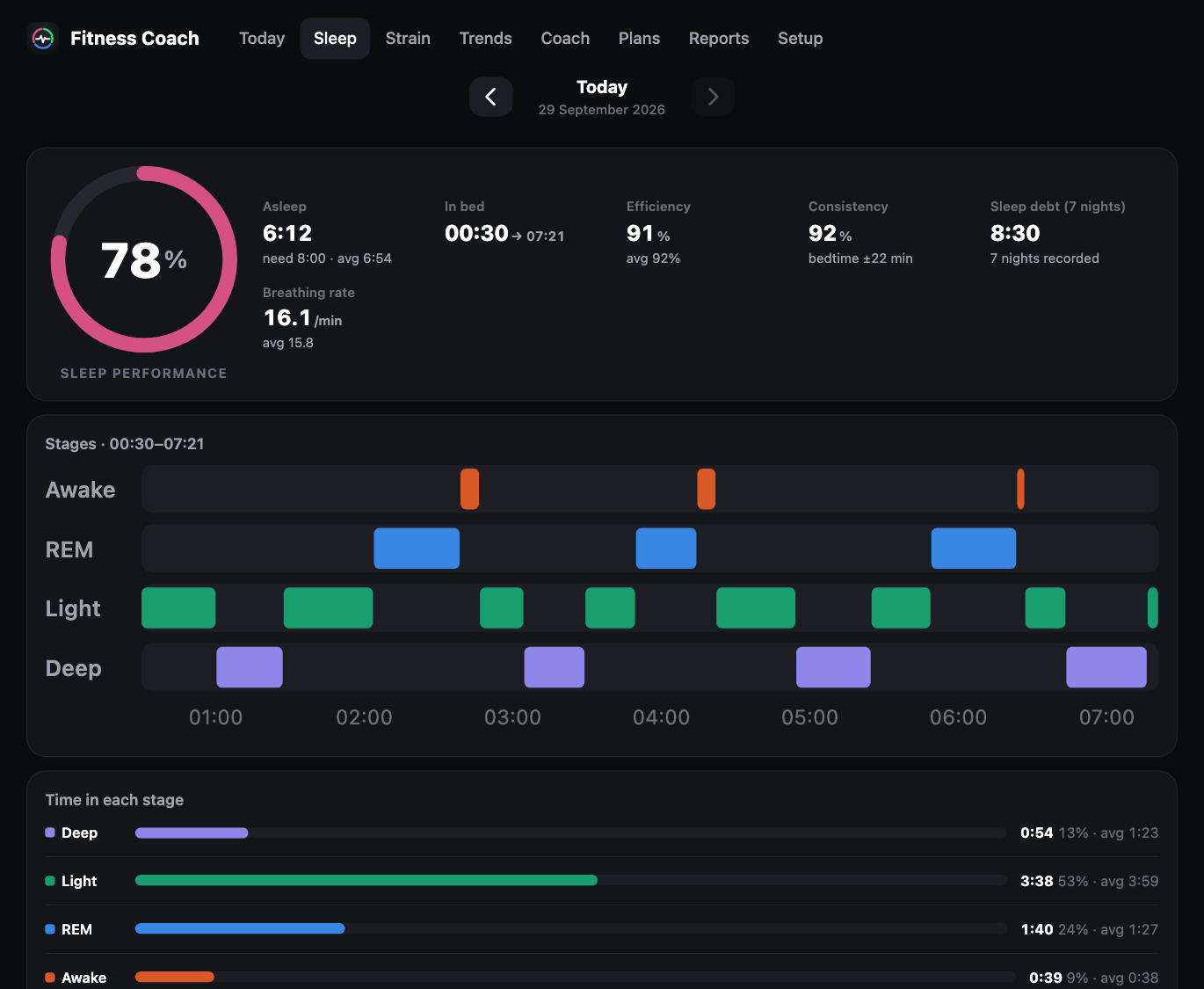Click the Time in each stage heading
The image size is (1204, 989).
pyautogui.click(x=114, y=800)
